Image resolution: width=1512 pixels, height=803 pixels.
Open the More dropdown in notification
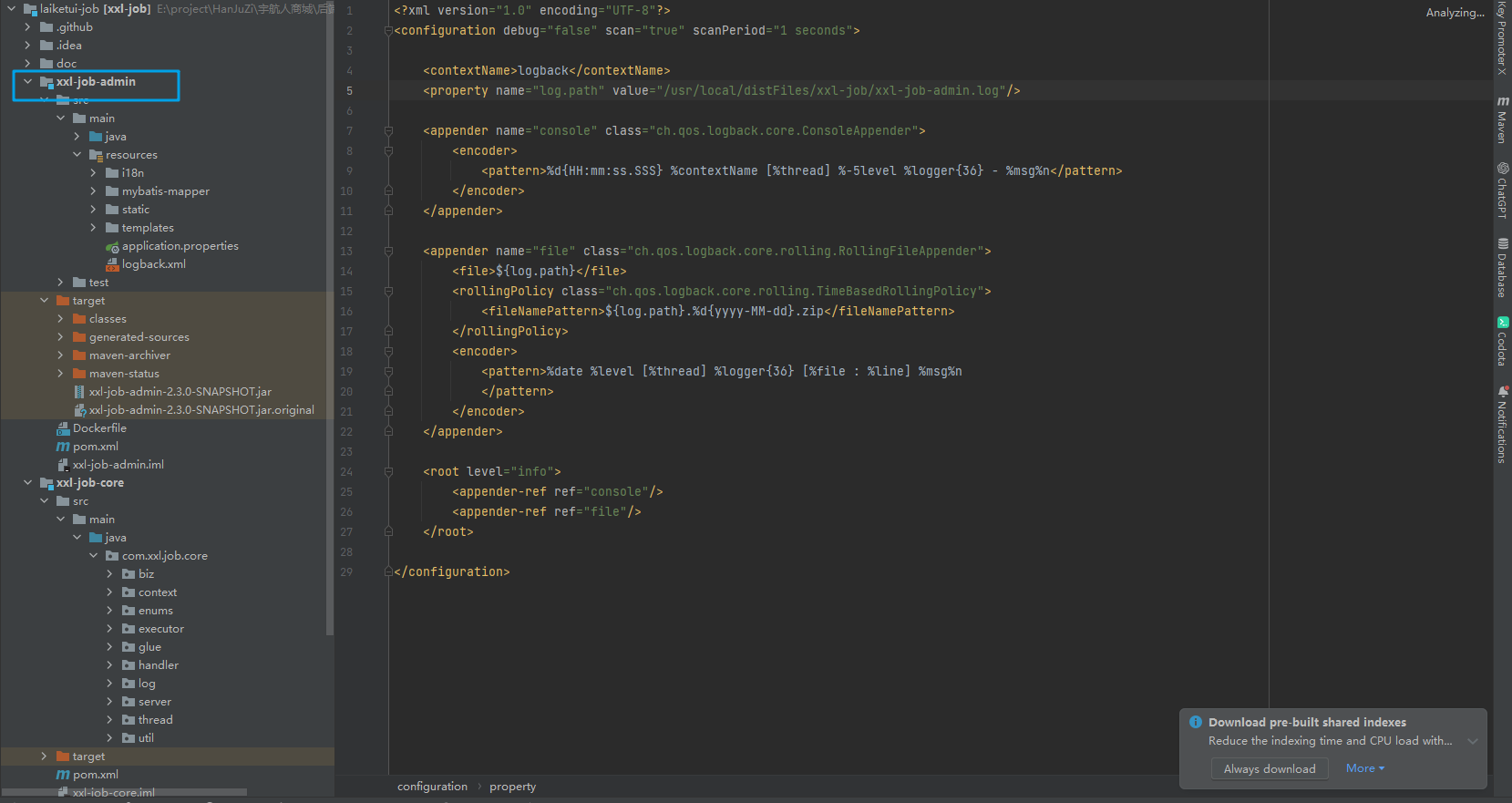coord(1364,768)
